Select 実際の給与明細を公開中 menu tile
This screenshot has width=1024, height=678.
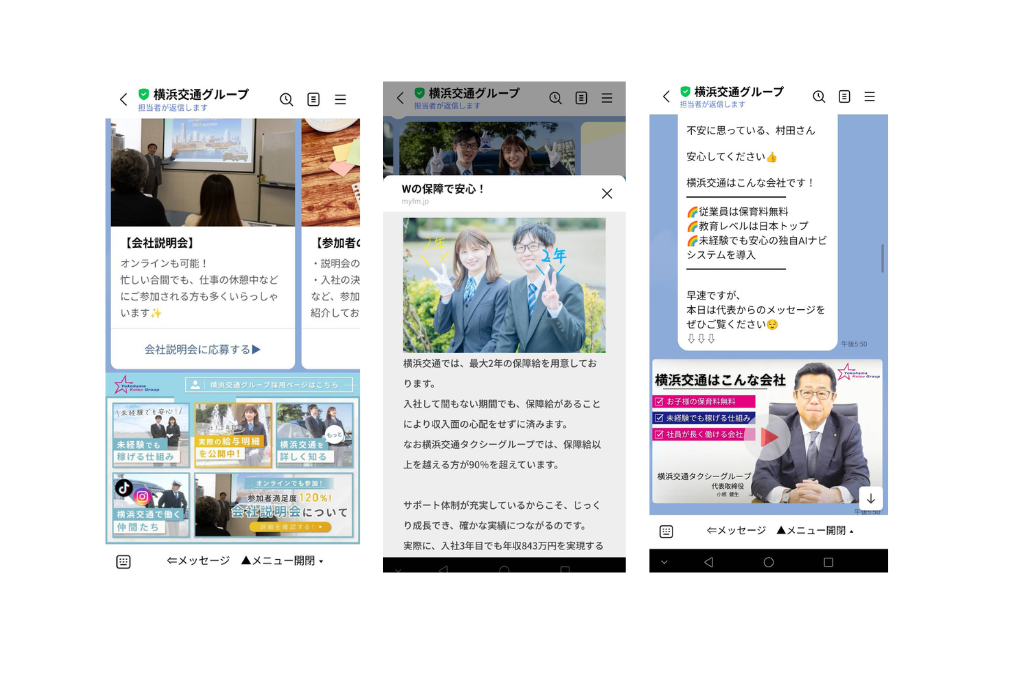point(233,434)
